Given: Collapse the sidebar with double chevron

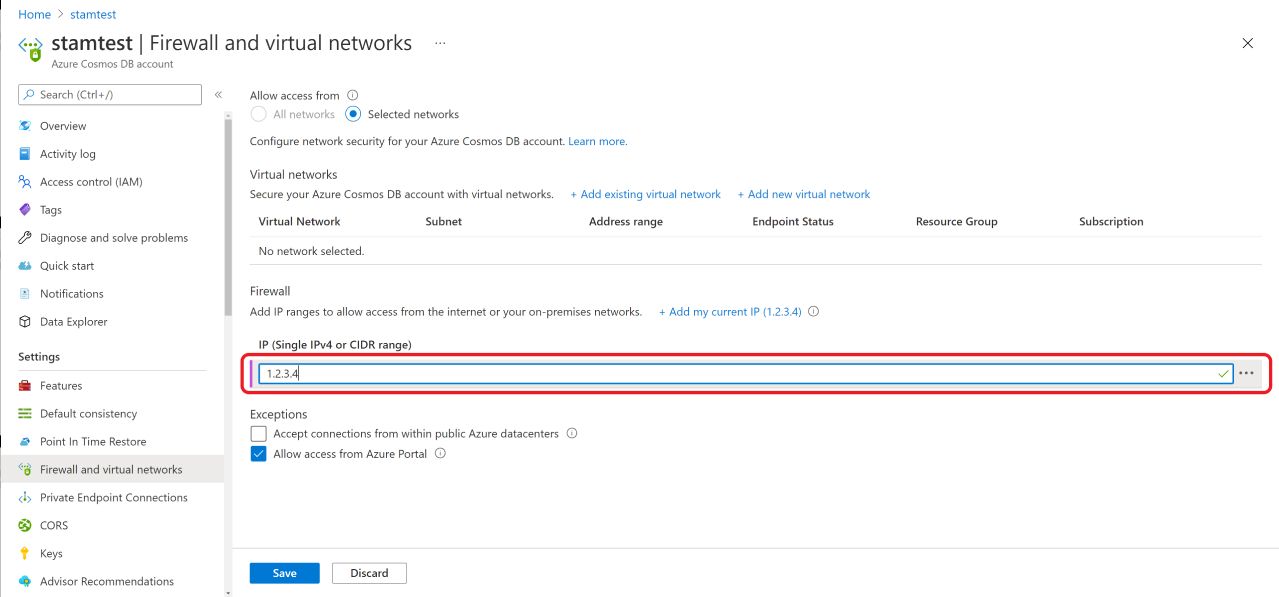Looking at the screenshot, I should click(x=218, y=95).
